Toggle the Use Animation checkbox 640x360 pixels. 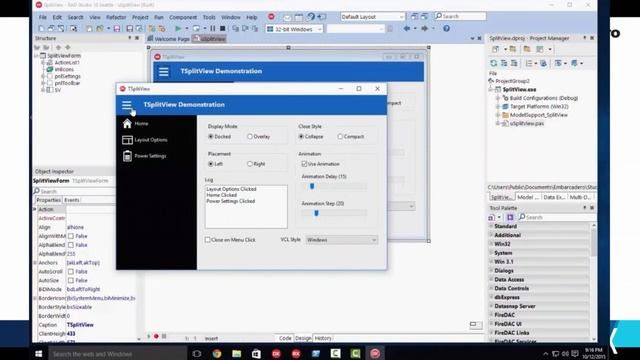(304, 164)
